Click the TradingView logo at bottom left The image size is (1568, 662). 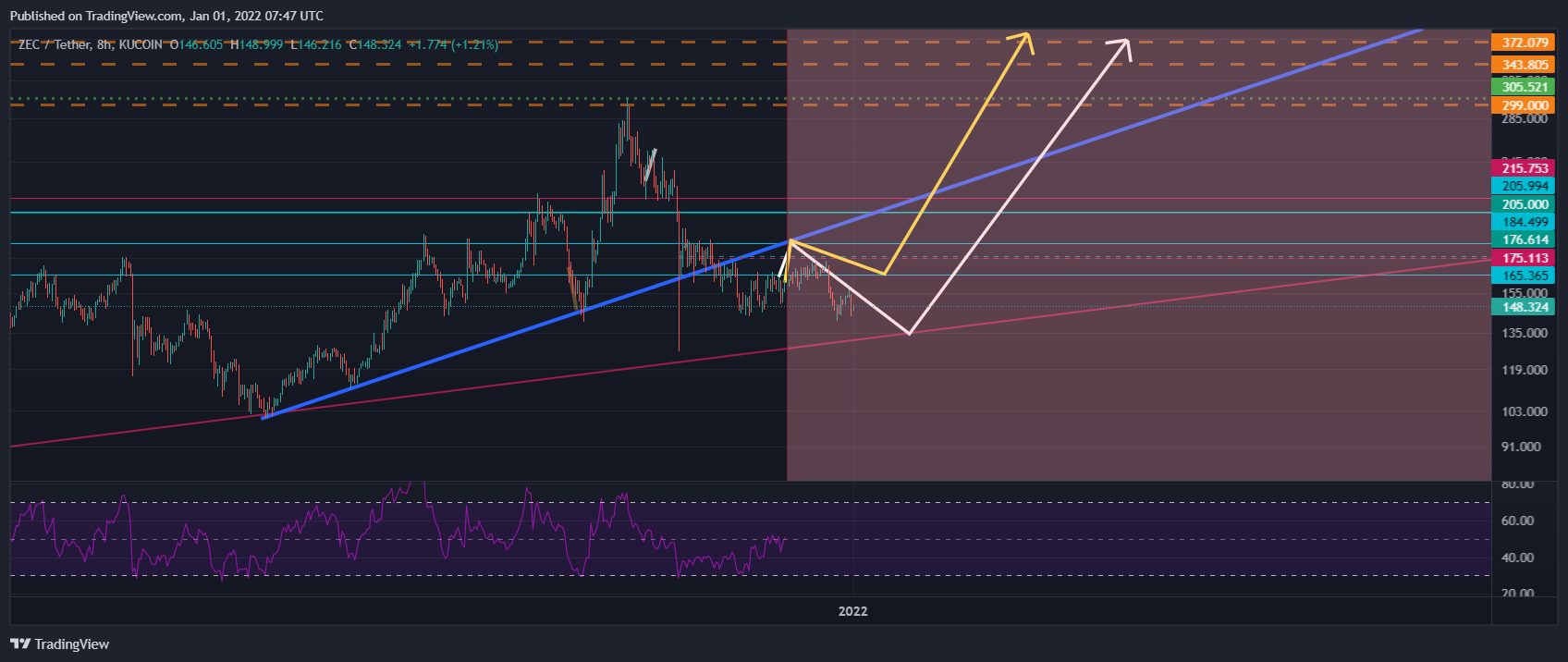pyautogui.click(x=60, y=644)
